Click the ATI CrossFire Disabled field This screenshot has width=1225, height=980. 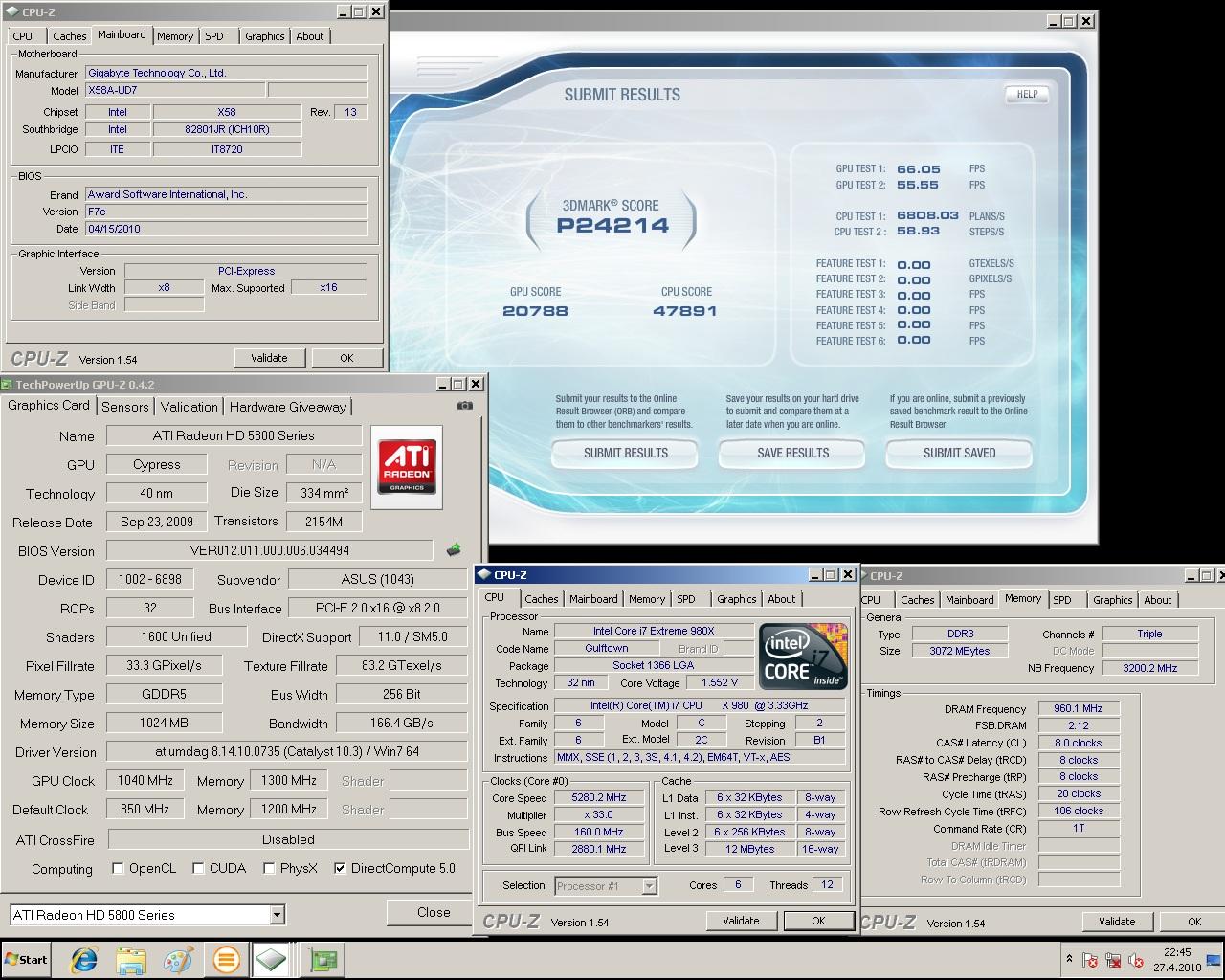coord(288,839)
